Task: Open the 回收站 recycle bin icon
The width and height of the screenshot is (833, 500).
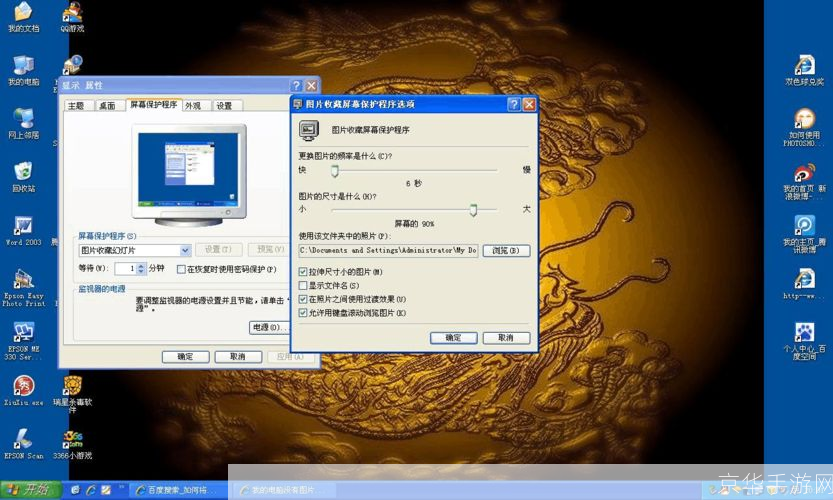Action: point(23,177)
